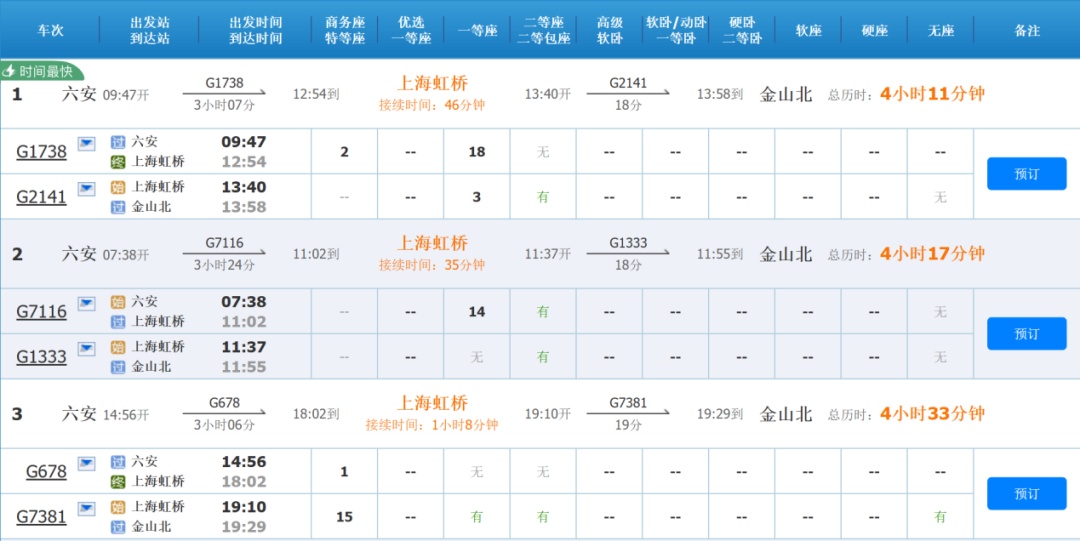
Task: Click the orange 始 origin badge in G2141 row
Action: coord(118,187)
